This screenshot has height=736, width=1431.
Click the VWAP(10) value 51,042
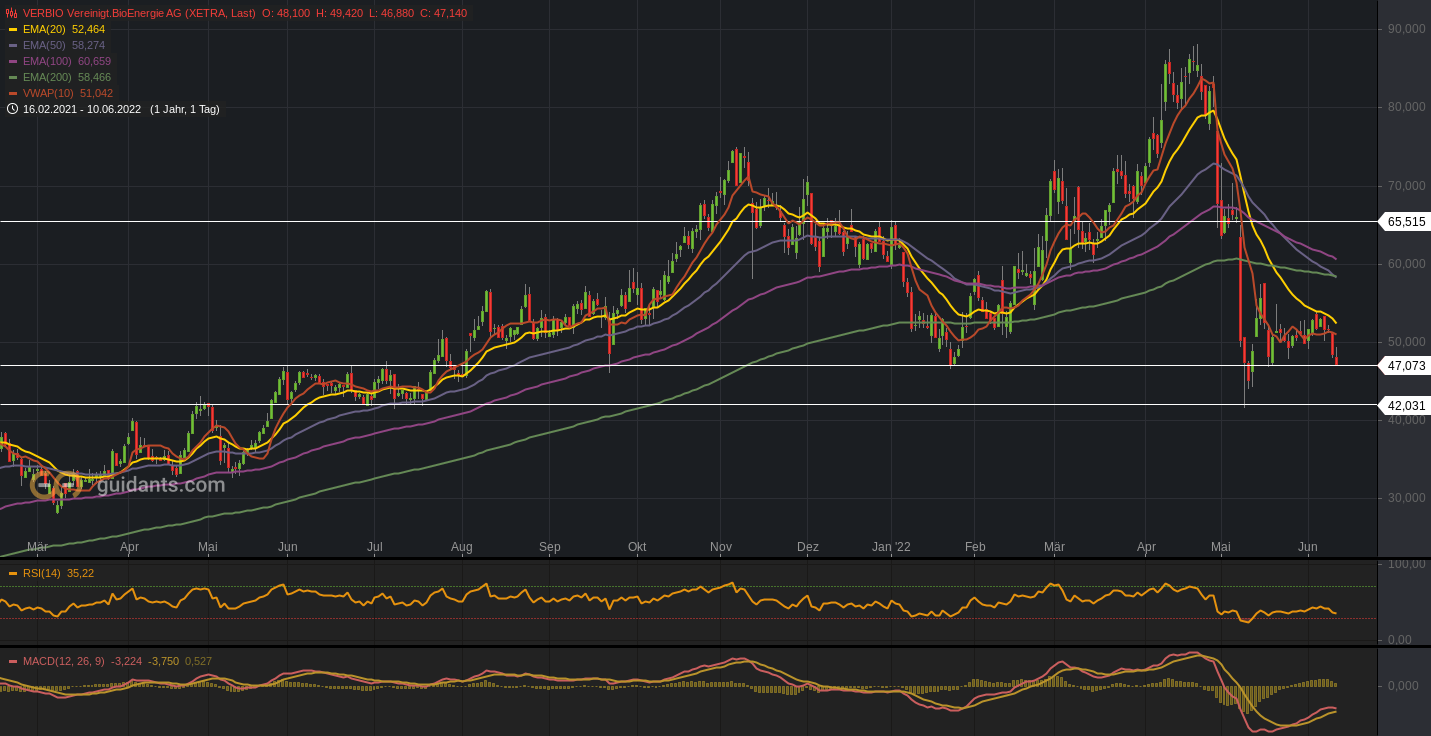(96, 93)
